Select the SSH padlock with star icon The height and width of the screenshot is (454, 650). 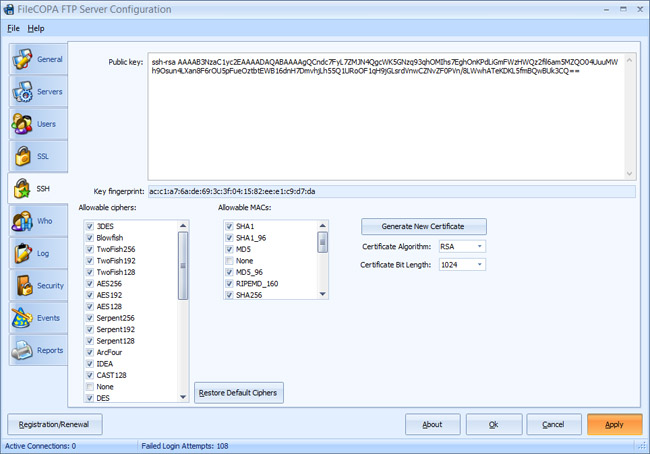[22, 188]
